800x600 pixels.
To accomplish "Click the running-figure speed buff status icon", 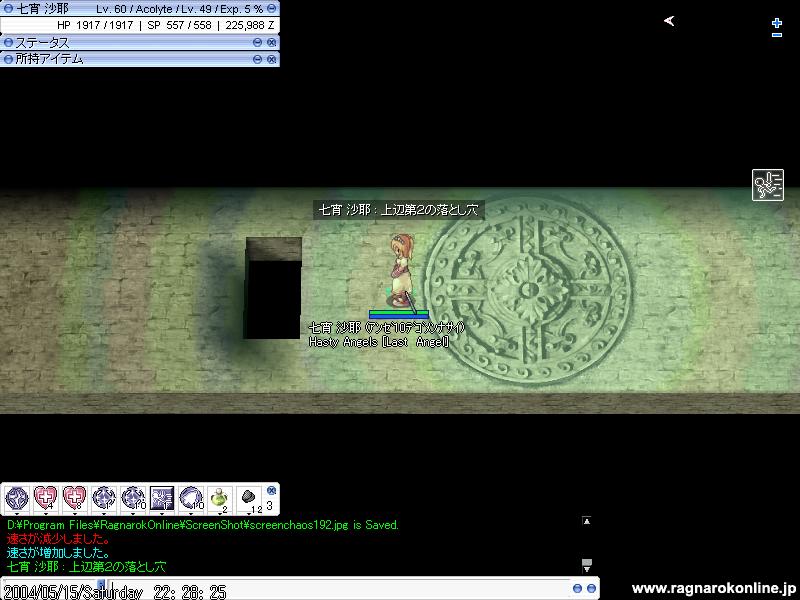I will 767,185.
